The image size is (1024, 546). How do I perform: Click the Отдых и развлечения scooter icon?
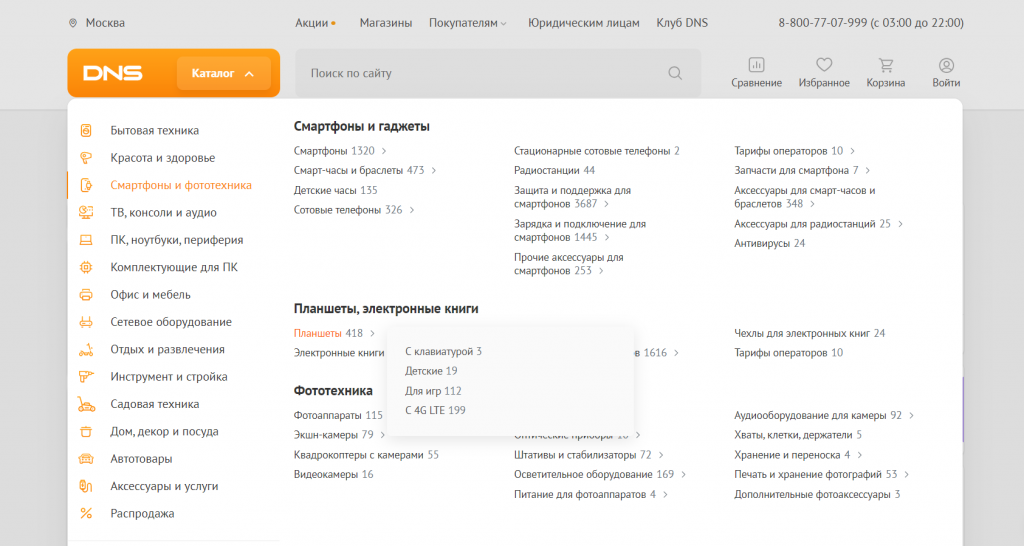[86, 349]
